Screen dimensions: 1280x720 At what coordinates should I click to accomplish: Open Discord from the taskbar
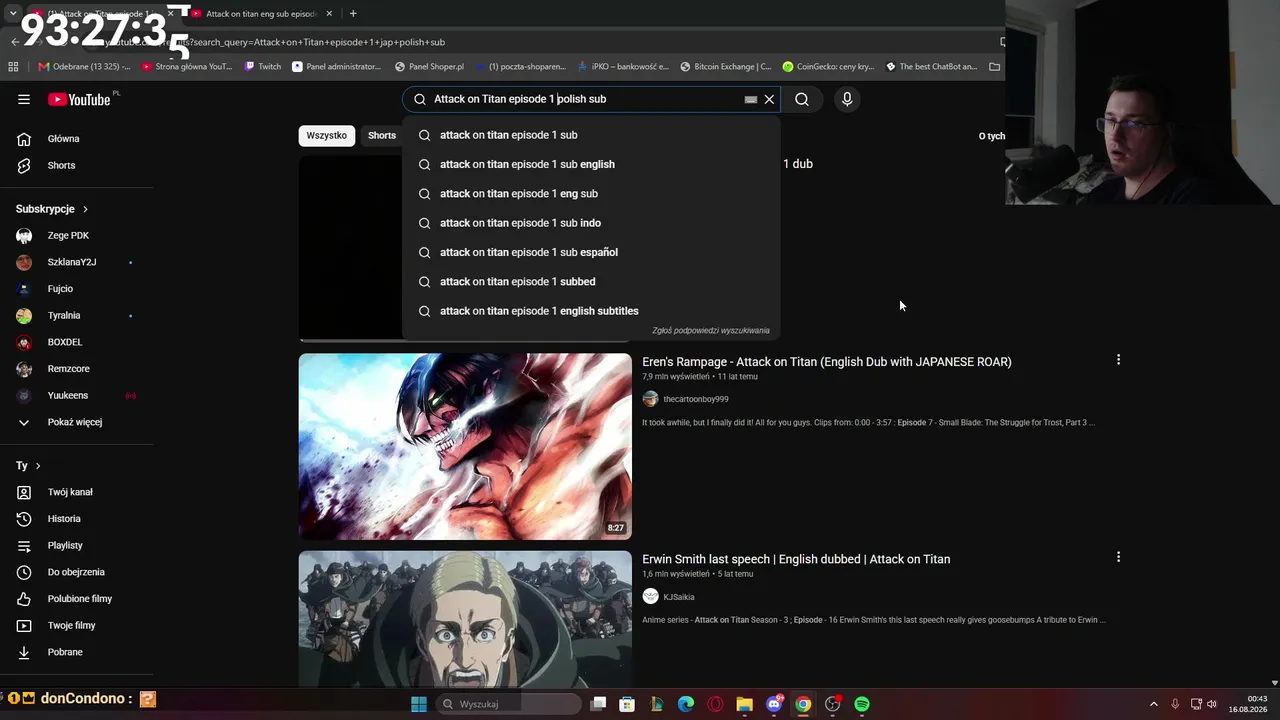tap(774, 704)
